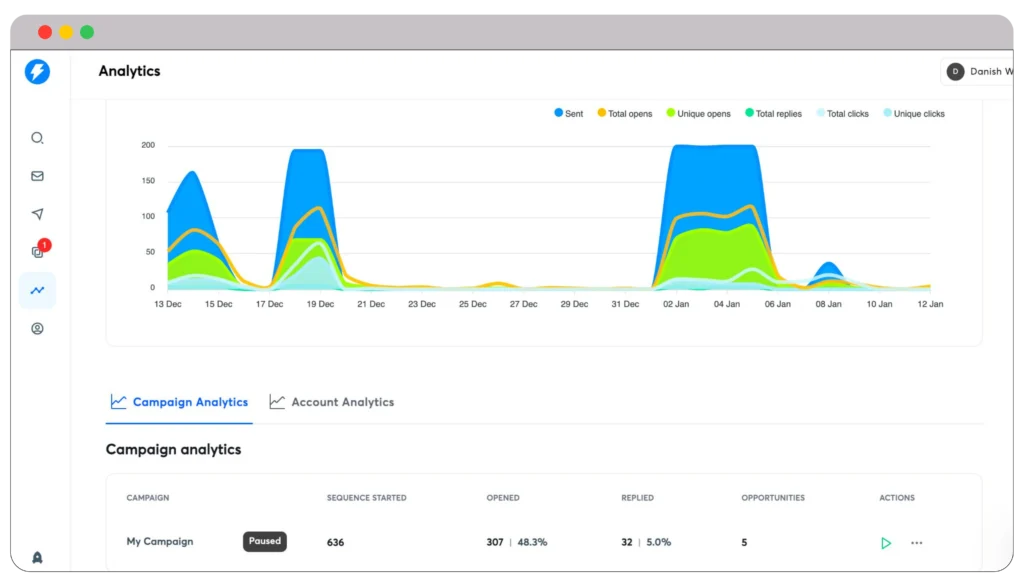Click the lightning bolt app logo
This screenshot has width=1024, height=578.
tap(36, 72)
